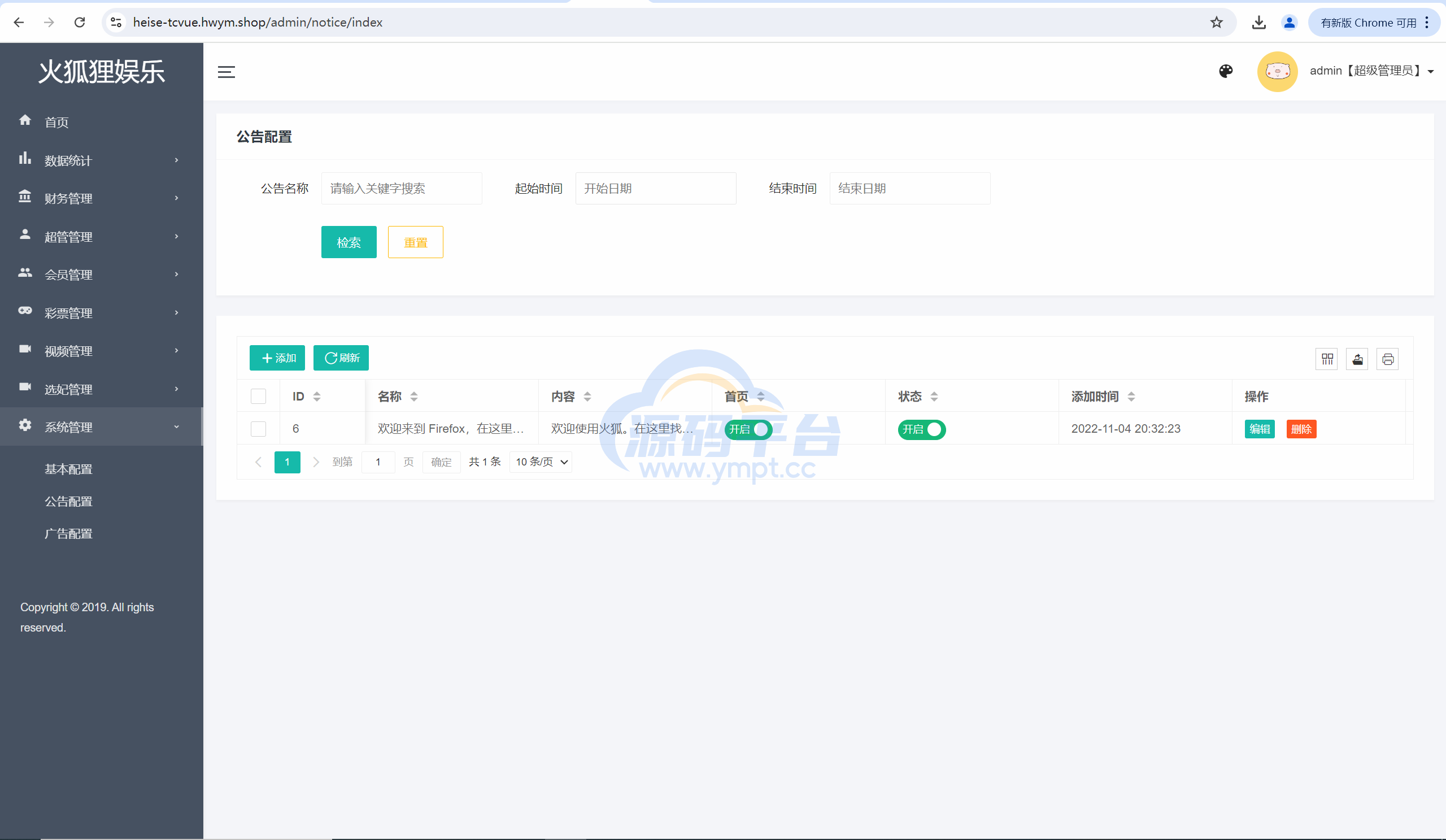Screen dimensions: 1446x840
Task: Click the export table icon
Action: 1357,359
